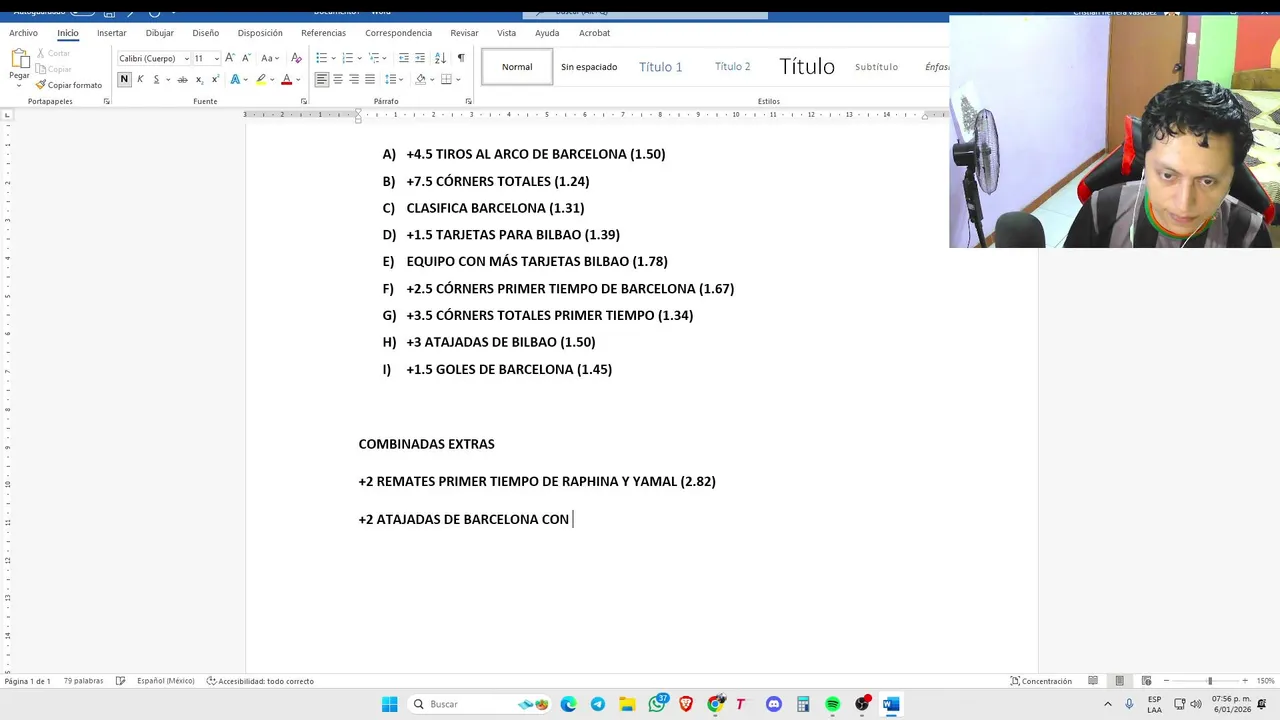Toggle superscript formatting
The height and width of the screenshot is (720, 1280).
tap(215, 79)
